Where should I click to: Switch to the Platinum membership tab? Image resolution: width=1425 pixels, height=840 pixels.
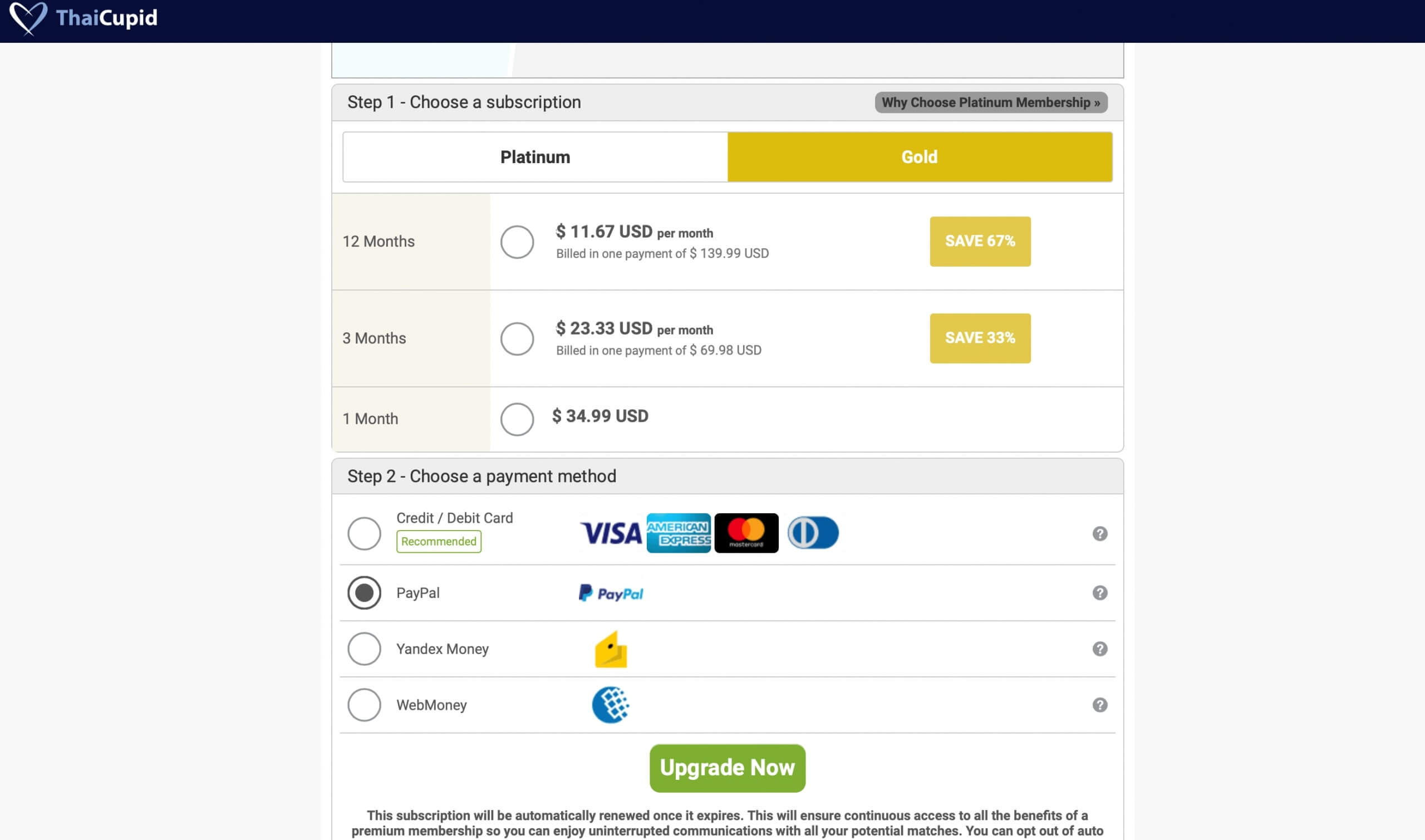coord(535,158)
